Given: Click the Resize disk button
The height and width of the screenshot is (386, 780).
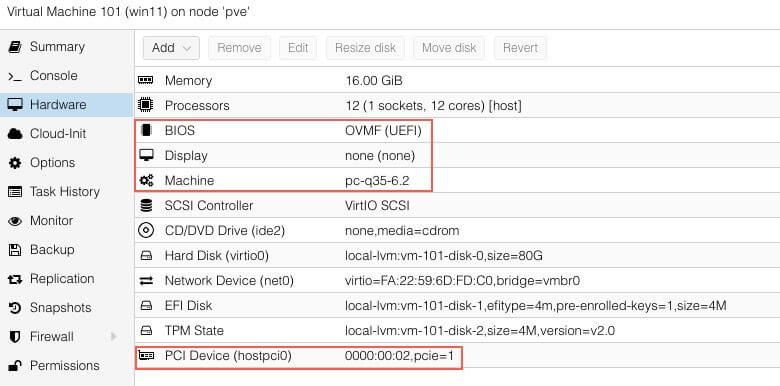Looking at the screenshot, I should 365,48.
